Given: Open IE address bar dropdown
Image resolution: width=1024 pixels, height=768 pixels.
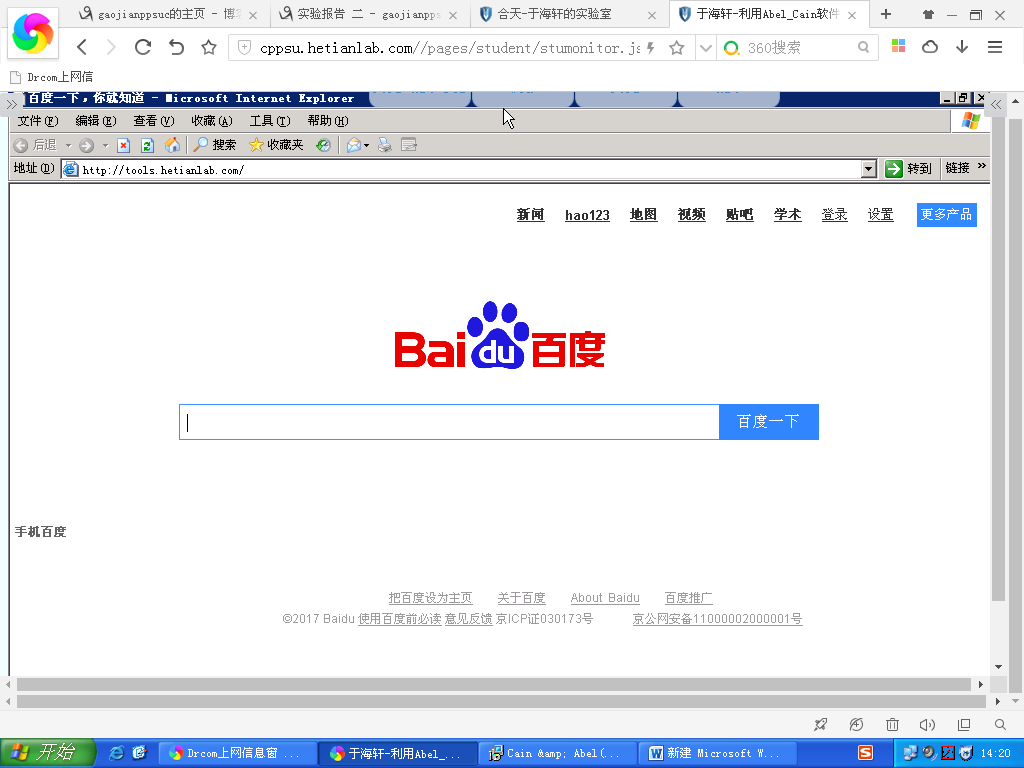Looking at the screenshot, I should 869,169.
